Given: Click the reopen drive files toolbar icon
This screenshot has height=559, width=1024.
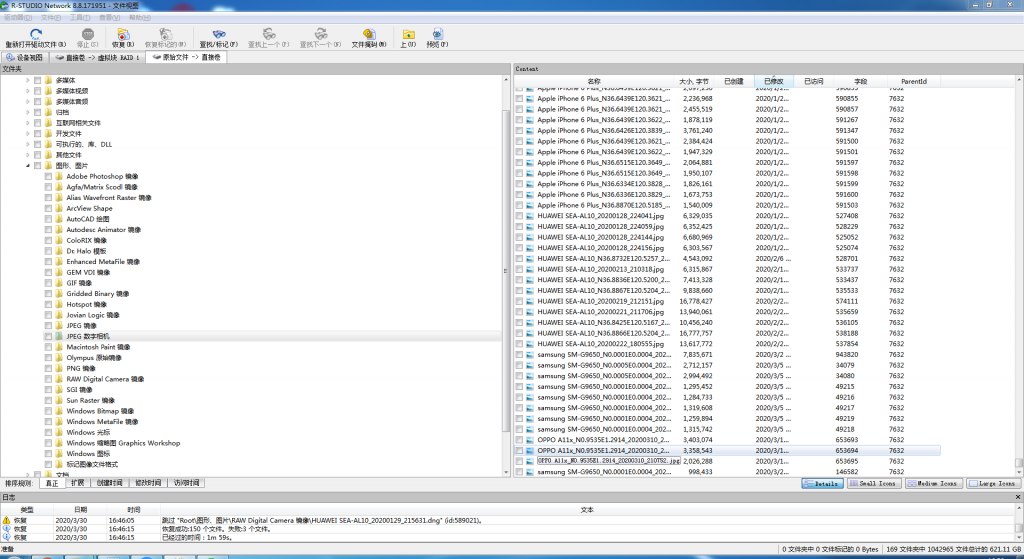Looking at the screenshot, I should tap(35, 35).
